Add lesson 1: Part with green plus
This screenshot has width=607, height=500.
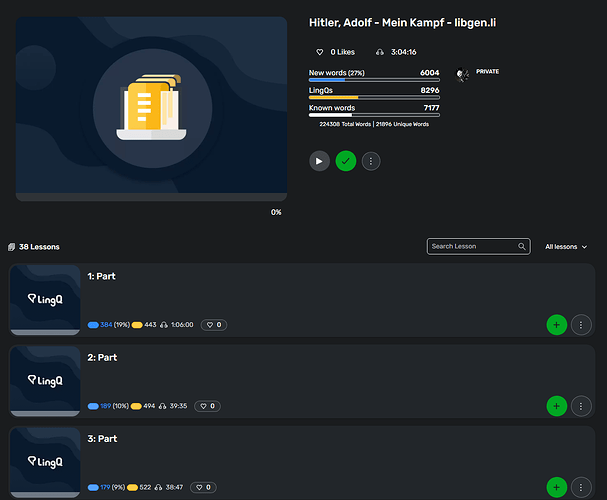pyautogui.click(x=557, y=325)
